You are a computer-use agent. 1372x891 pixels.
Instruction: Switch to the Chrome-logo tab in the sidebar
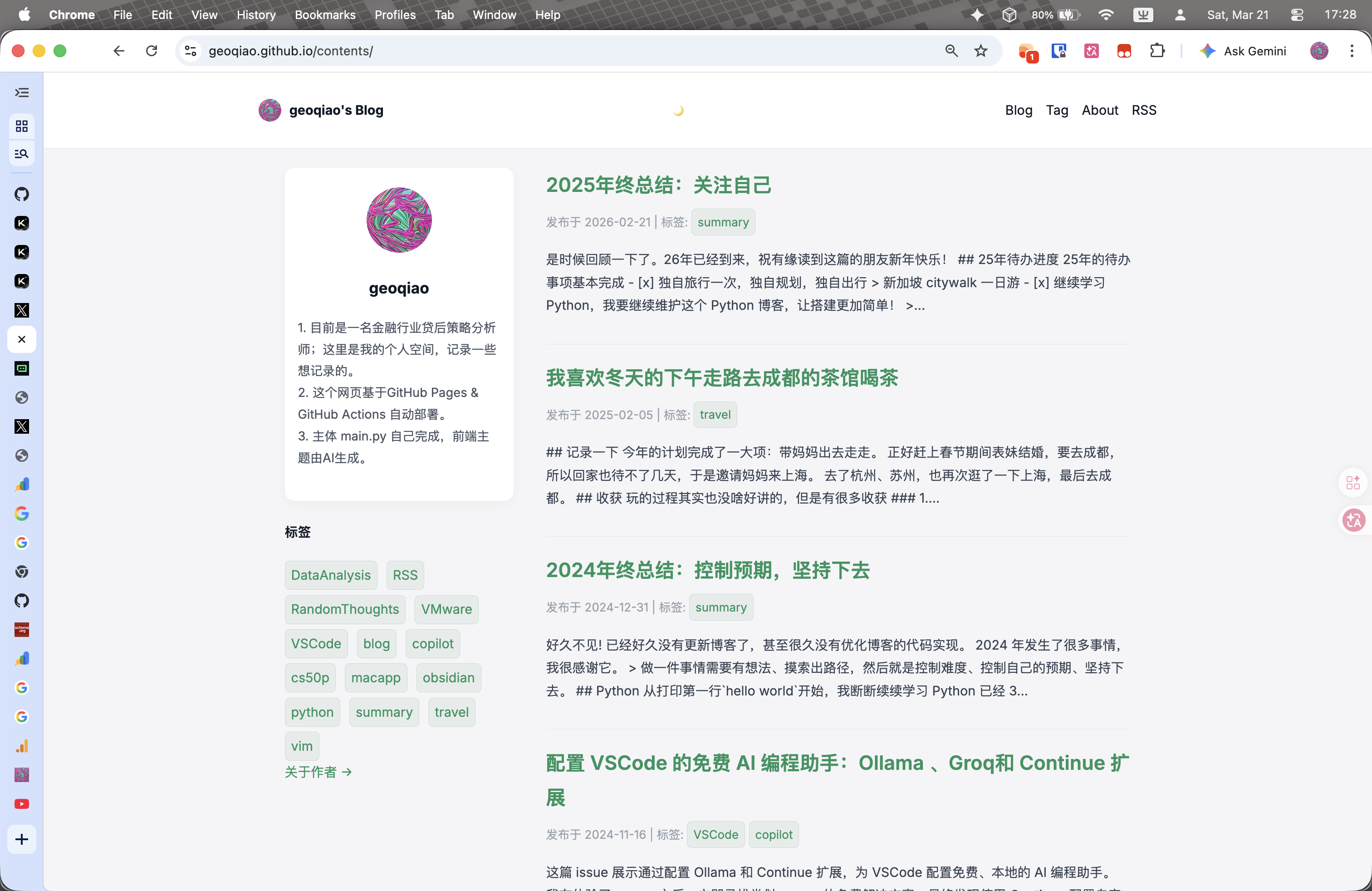[x=22, y=572]
